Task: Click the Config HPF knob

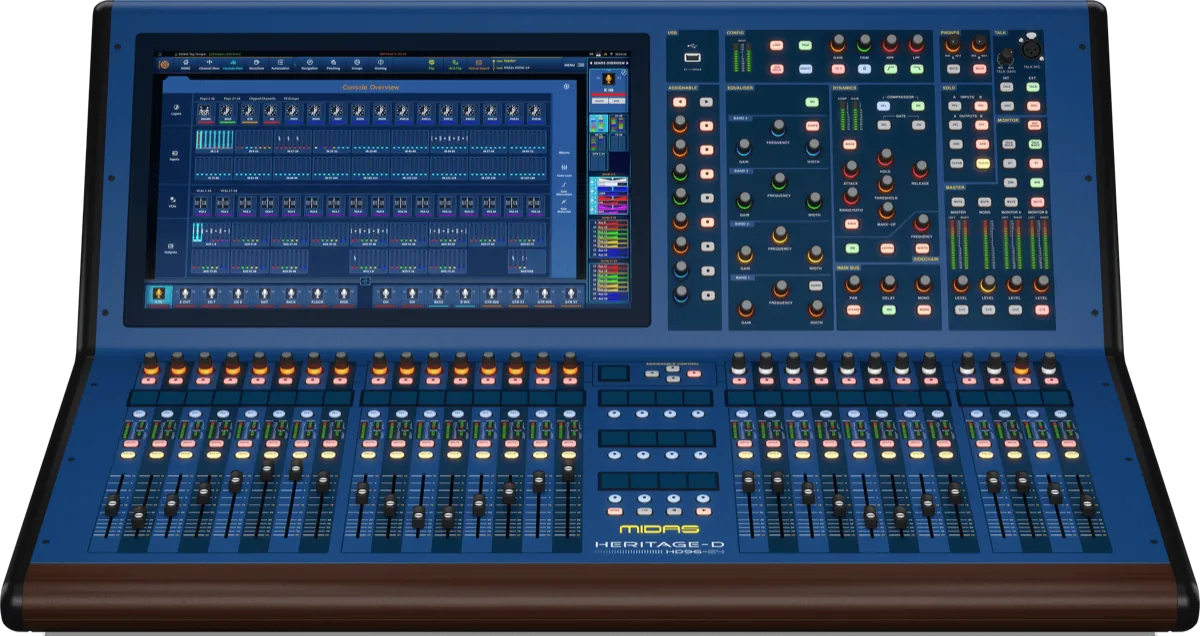Action: pyautogui.click(x=890, y=43)
